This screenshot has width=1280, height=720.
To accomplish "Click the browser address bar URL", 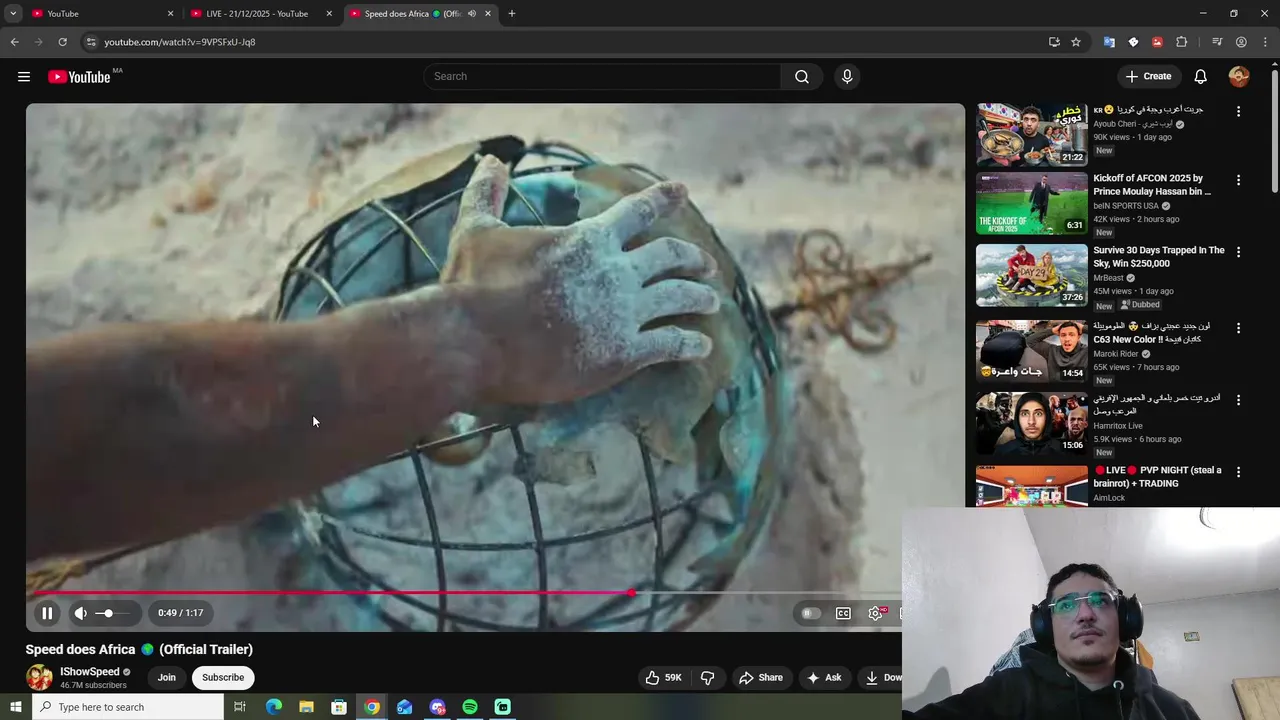I will pos(180,42).
